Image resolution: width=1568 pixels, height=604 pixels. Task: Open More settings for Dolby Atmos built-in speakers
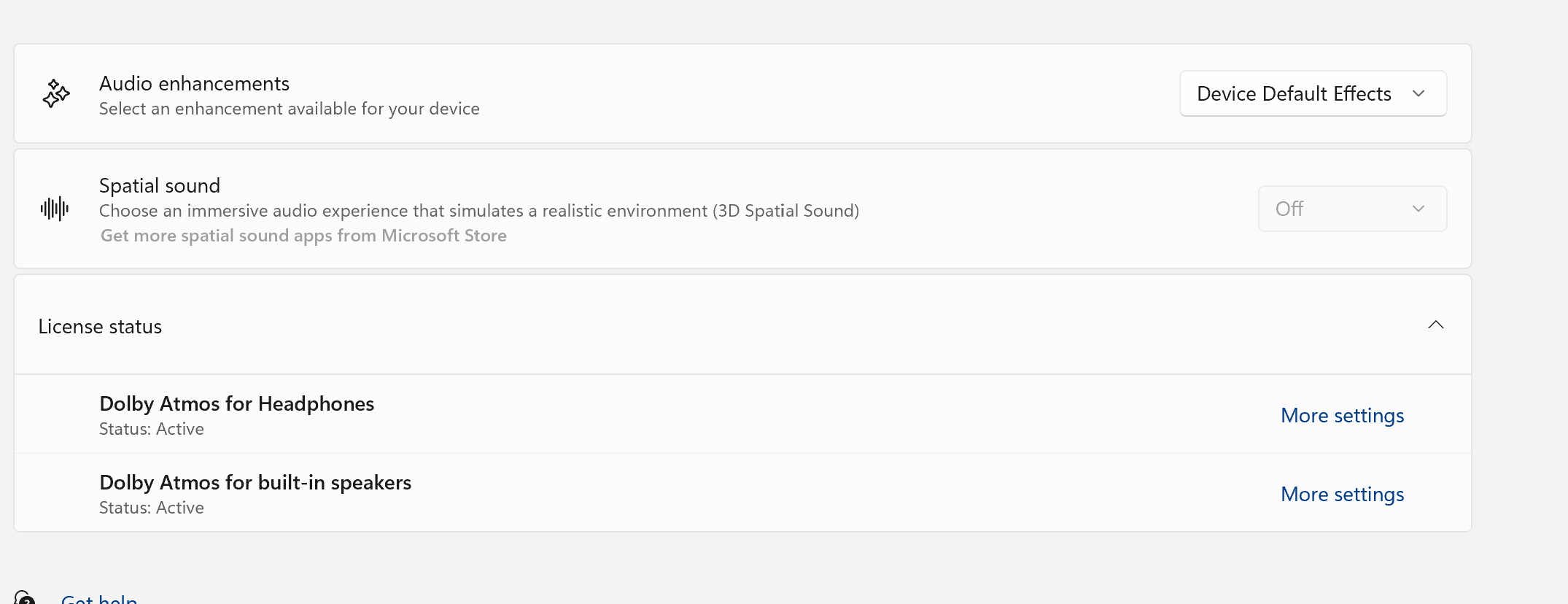1341,494
